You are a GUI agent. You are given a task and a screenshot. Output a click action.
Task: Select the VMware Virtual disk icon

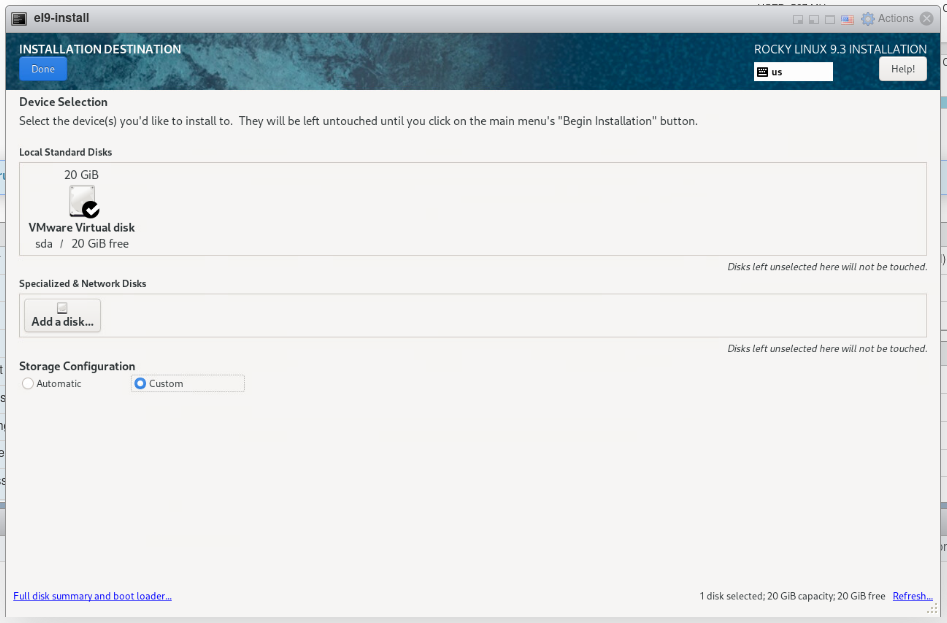pos(83,201)
